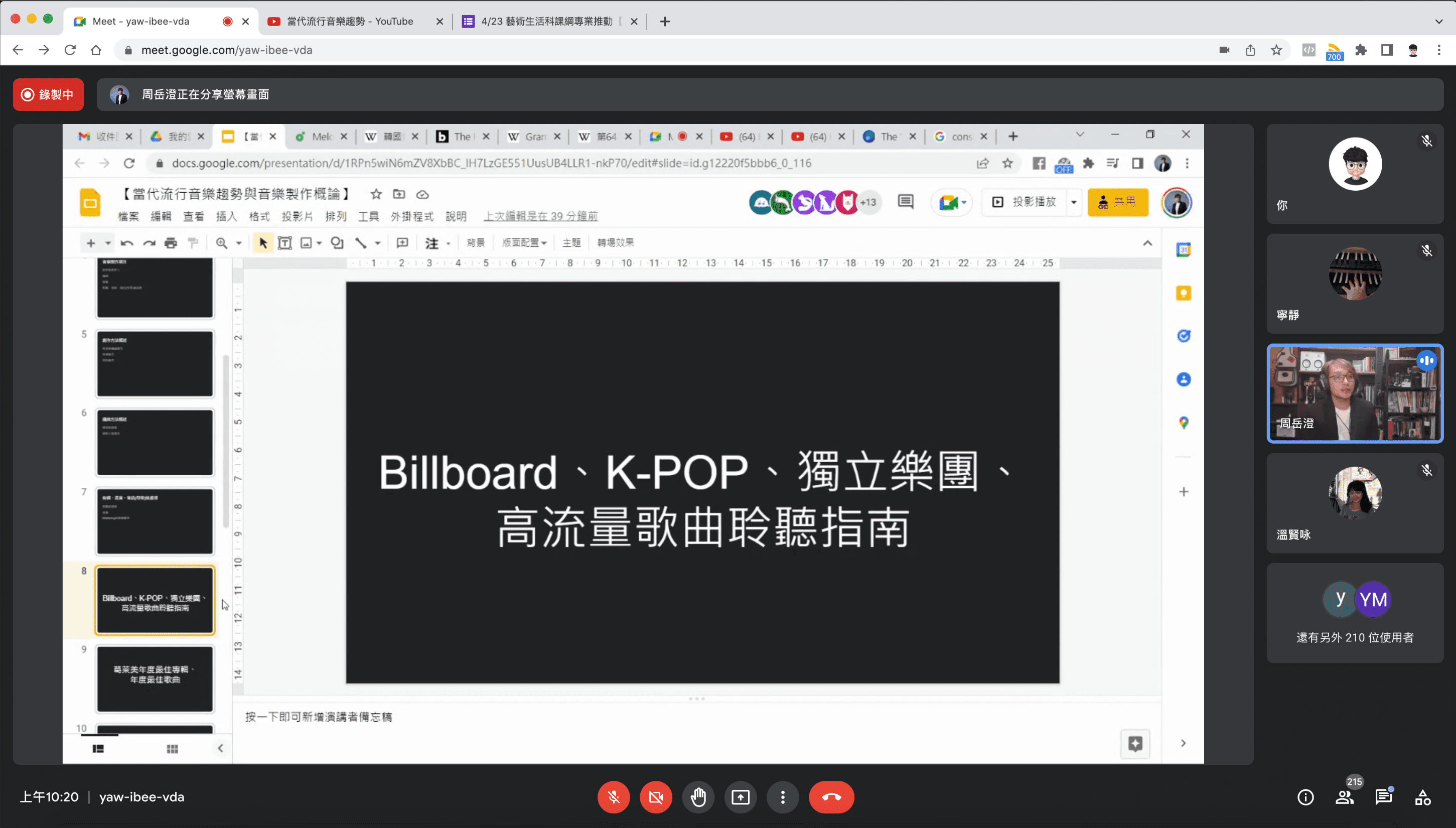Select the text box tool in Slides
The width and height of the screenshot is (1456, 828).
pyautogui.click(x=285, y=243)
